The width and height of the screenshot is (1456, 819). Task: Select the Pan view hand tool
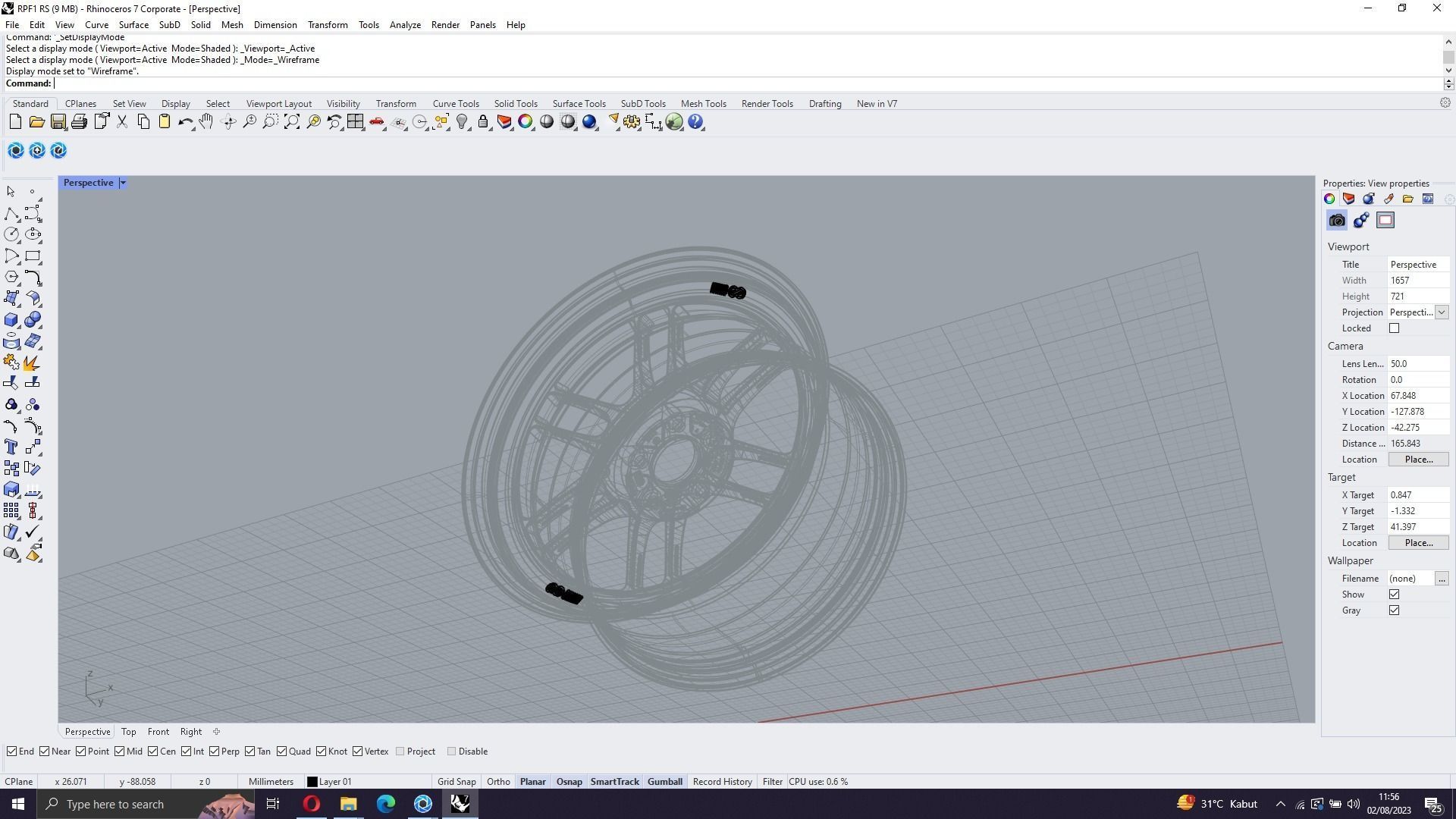click(206, 122)
